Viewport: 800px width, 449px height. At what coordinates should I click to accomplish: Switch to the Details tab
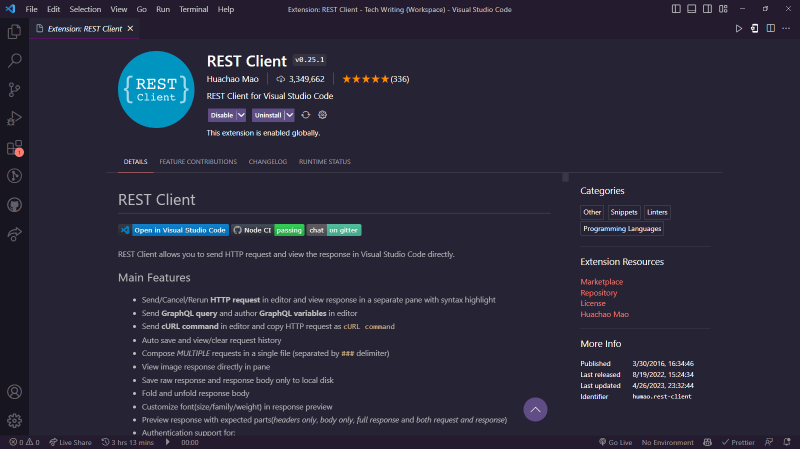click(x=135, y=162)
